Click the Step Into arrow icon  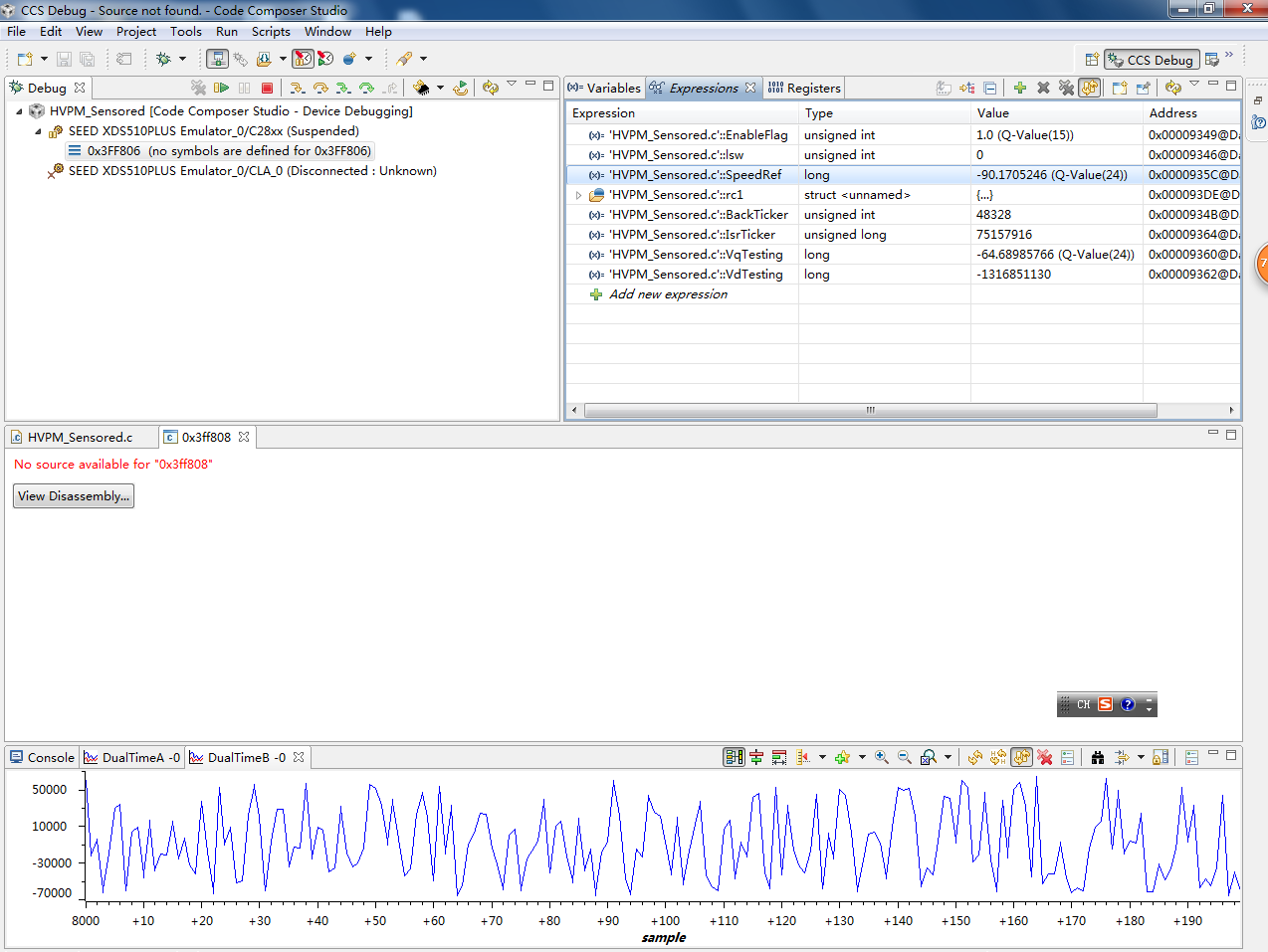pyautogui.click(x=297, y=88)
